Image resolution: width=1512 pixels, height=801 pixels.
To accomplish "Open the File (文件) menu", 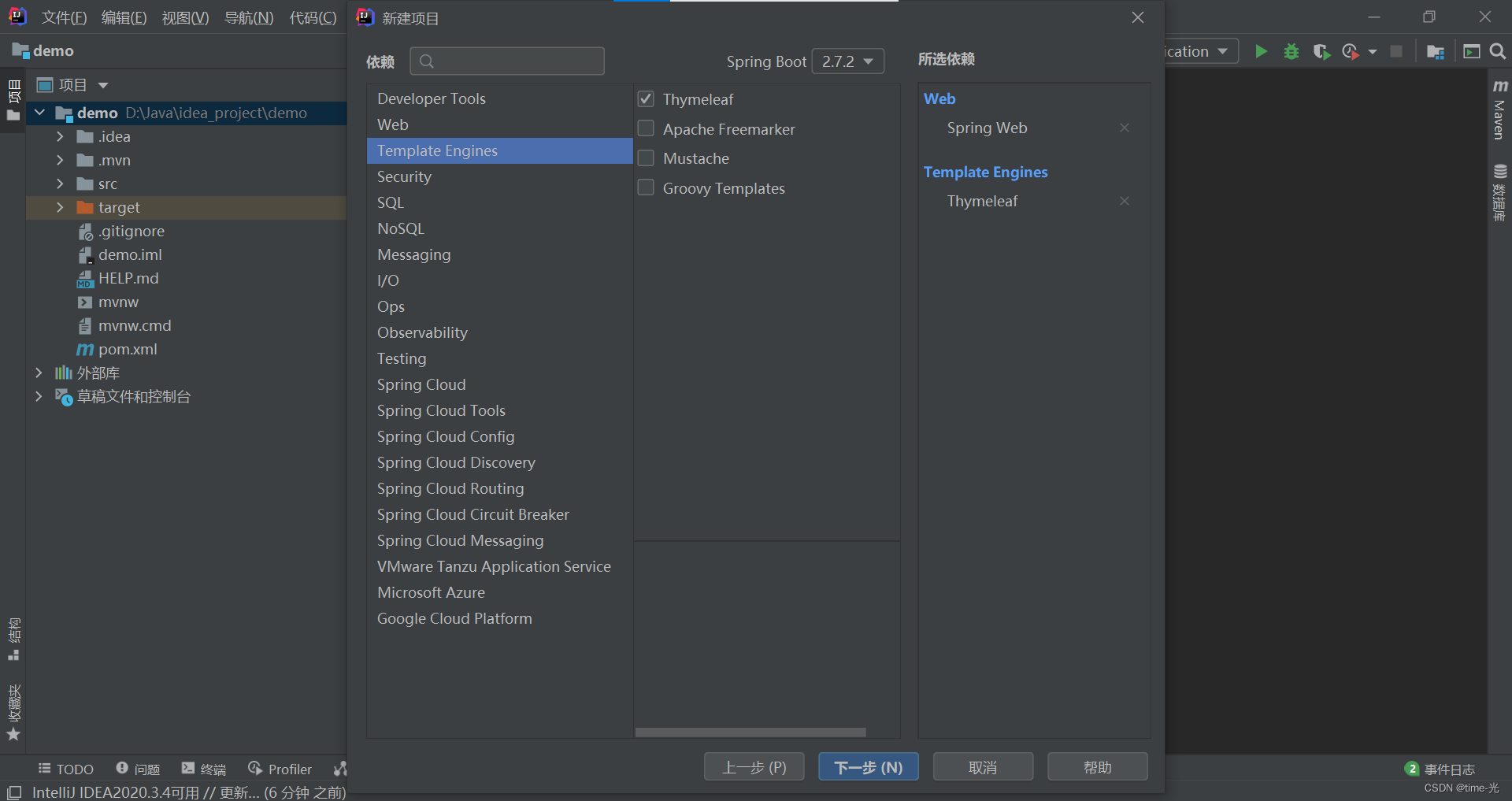I will pyautogui.click(x=64, y=17).
